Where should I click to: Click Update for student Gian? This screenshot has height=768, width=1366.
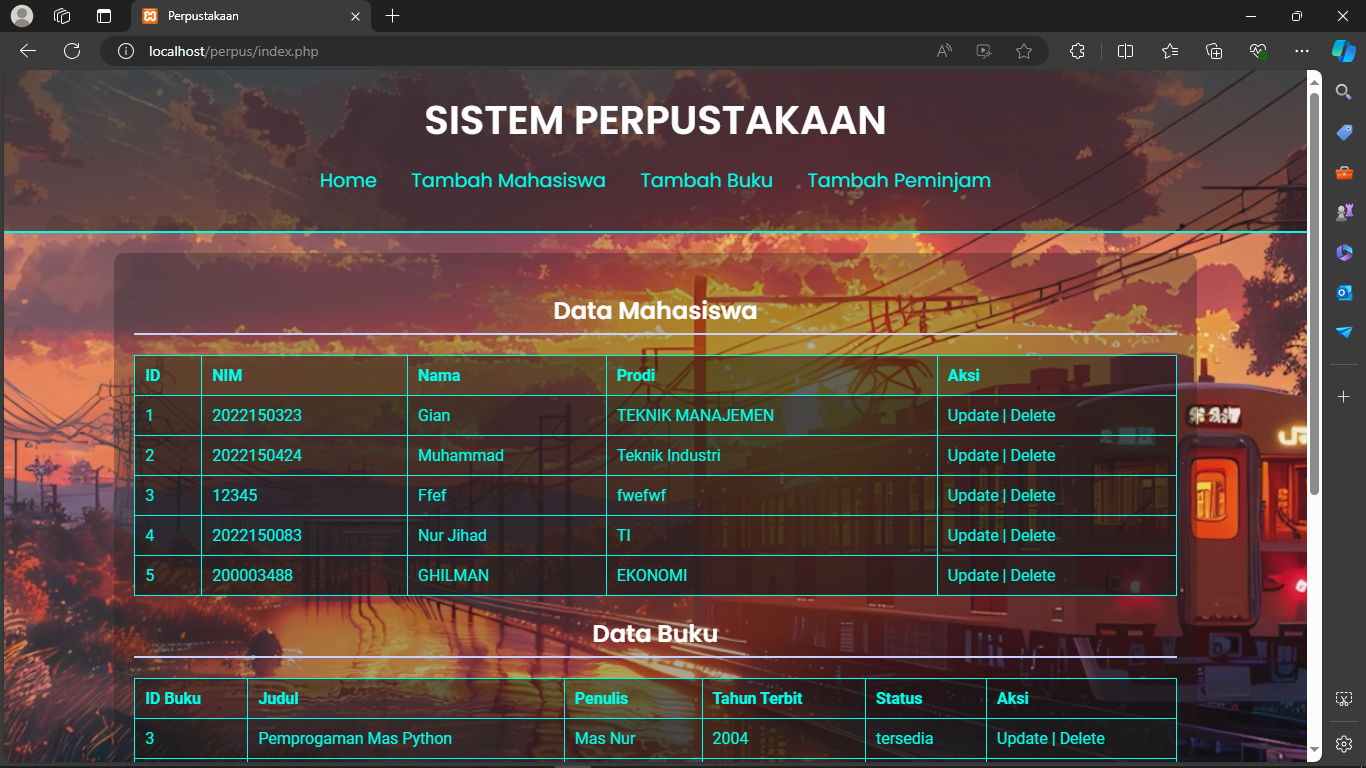click(x=972, y=416)
